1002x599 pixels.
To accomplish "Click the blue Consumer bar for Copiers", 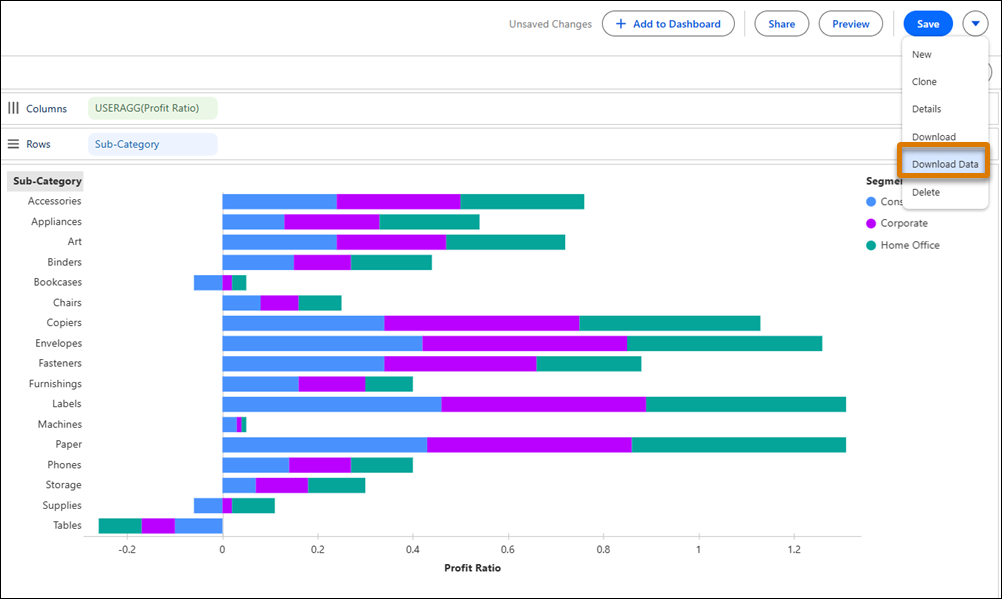I will point(303,323).
